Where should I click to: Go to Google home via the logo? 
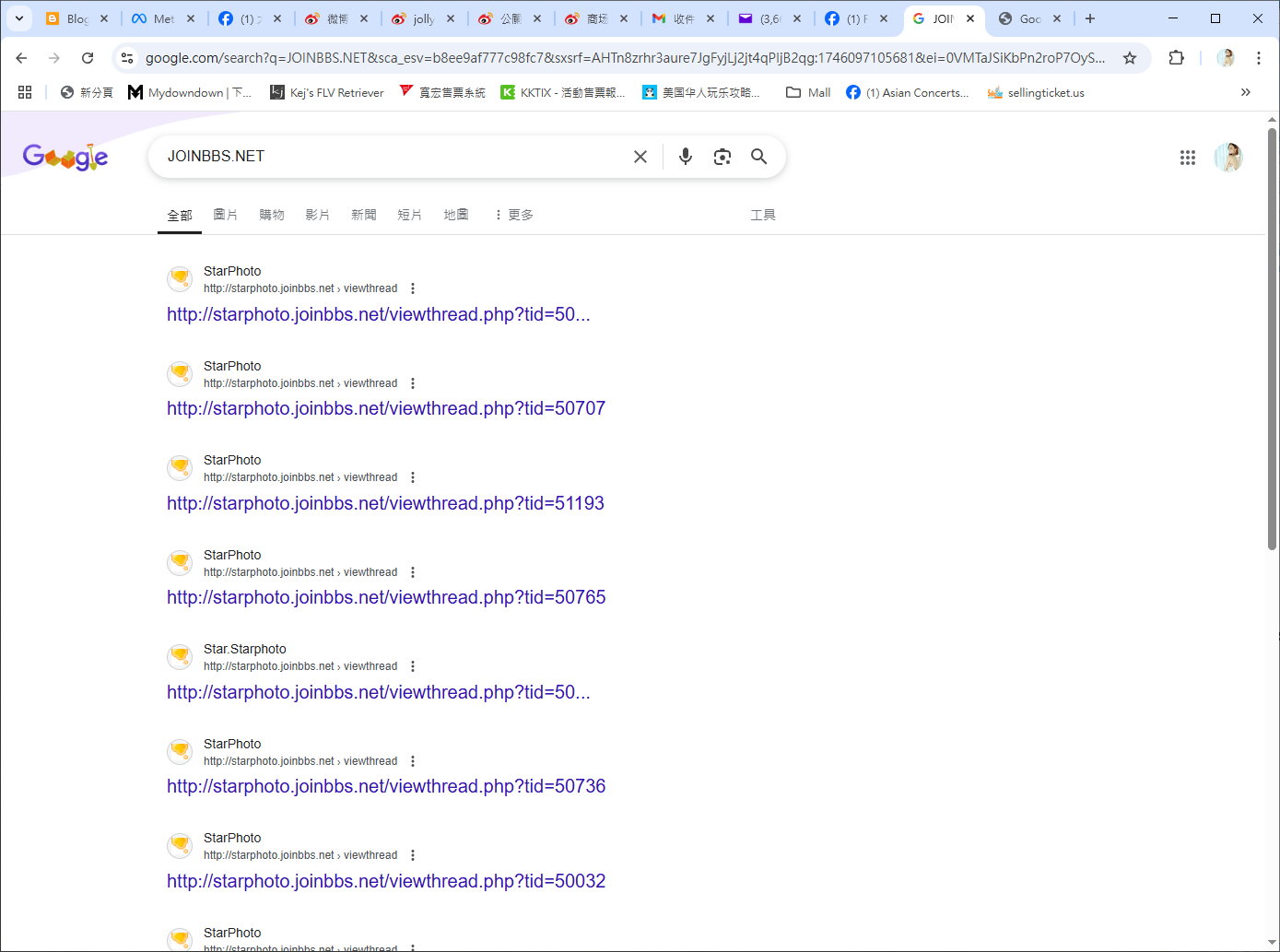pos(65,157)
